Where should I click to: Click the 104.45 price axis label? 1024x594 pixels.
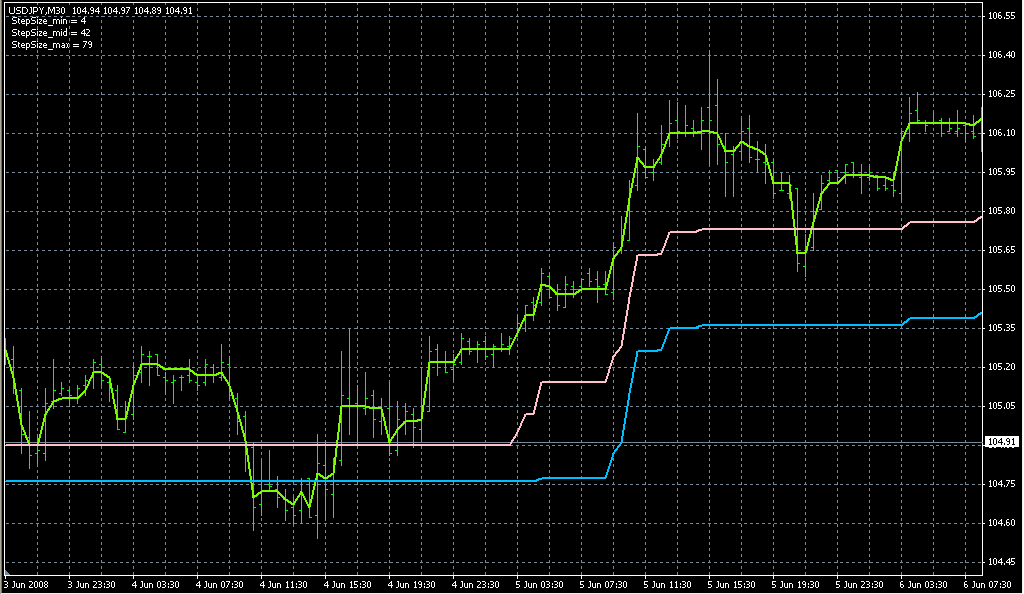pyautogui.click(x=1002, y=562)
